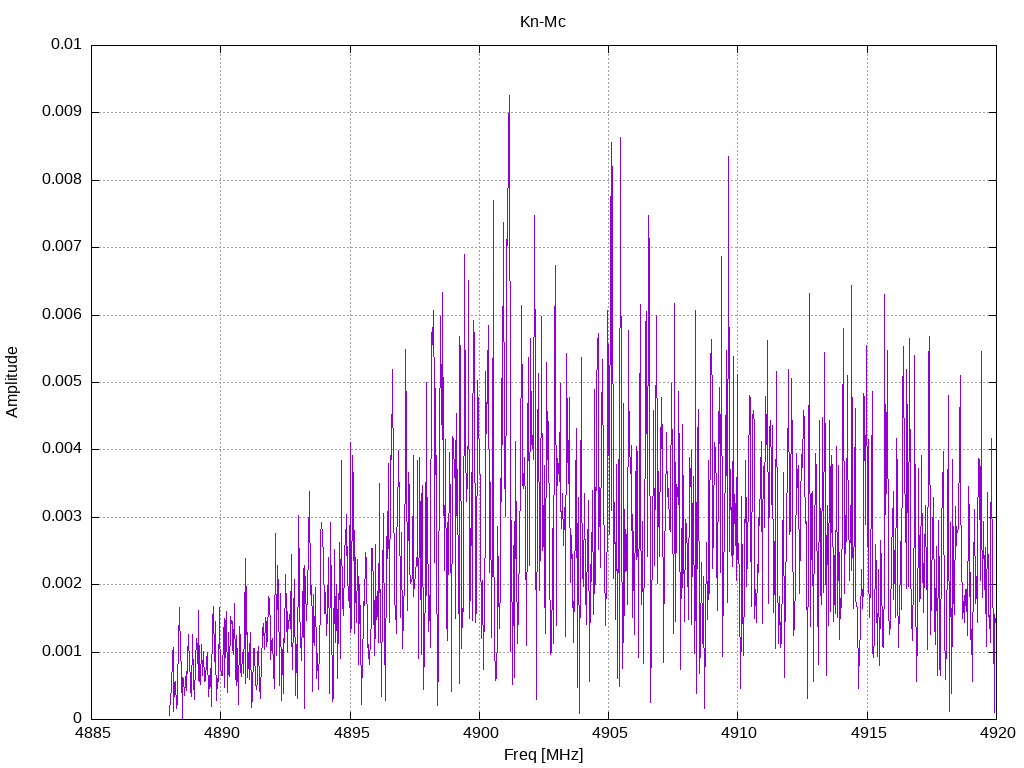Select the x-axis label 'Freq [MHz]'
The width and height of the screenshot is (1024, 768).
[x=543, y=755]
